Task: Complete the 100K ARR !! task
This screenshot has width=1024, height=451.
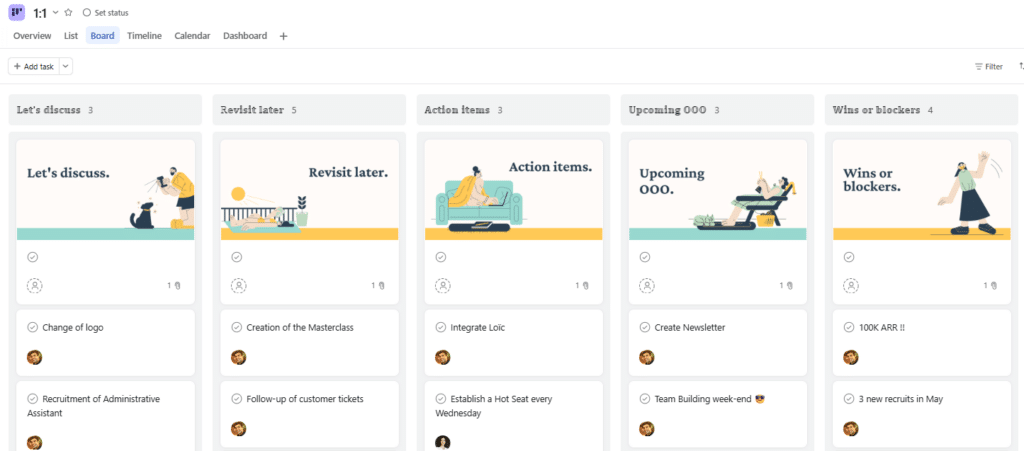Action: tap(849, 327)
